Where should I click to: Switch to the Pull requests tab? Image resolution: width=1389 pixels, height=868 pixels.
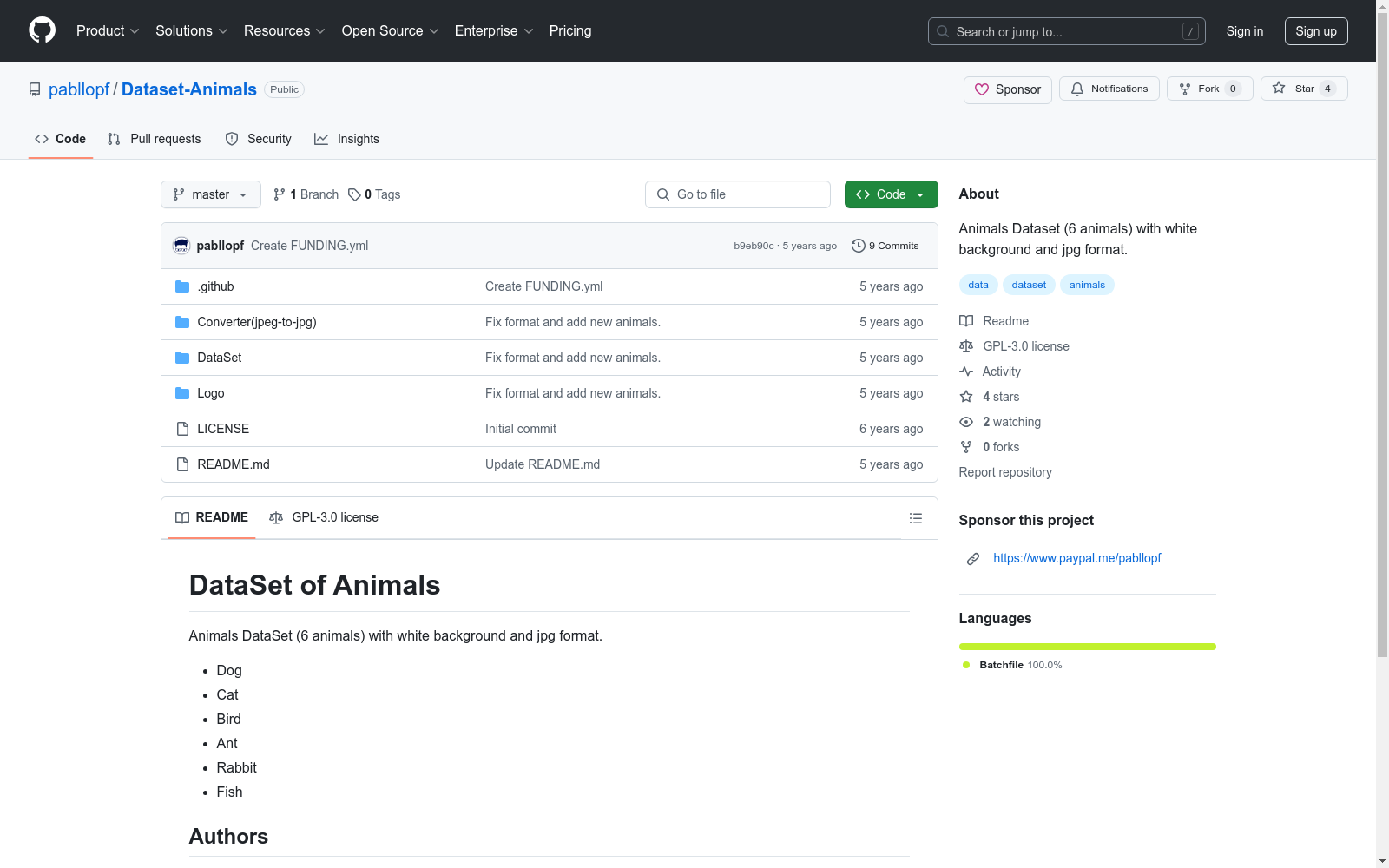click(x=155, y=139)
